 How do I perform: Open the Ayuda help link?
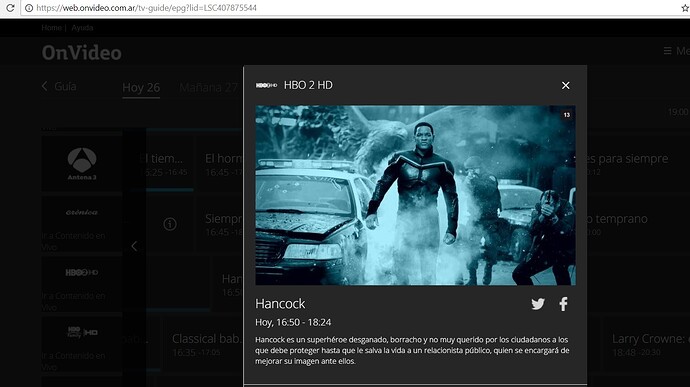click(82, 28)
